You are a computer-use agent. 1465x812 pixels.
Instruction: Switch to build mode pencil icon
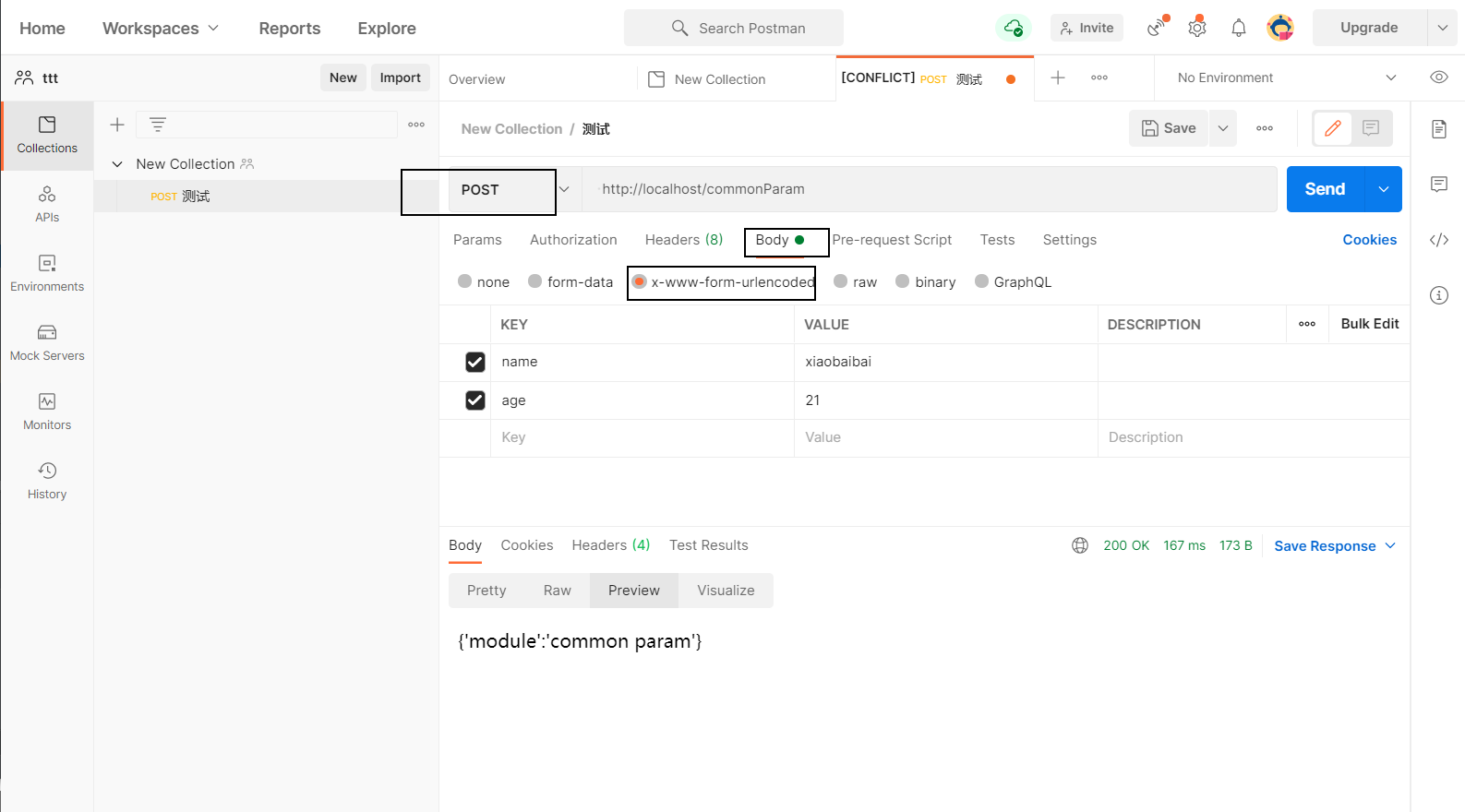1333,128
